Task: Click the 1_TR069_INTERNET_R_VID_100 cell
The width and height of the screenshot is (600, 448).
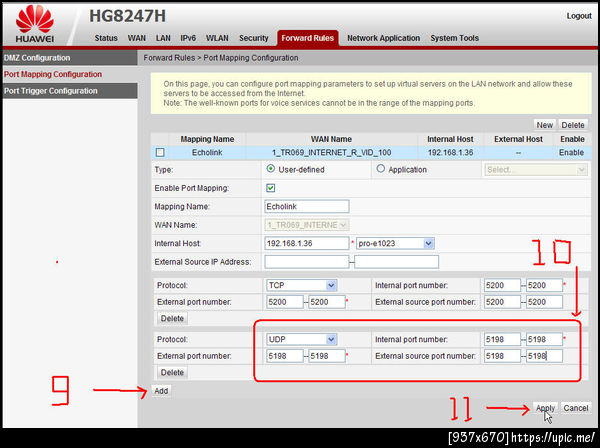Action: pyautogui.click(x=331, y=153)
